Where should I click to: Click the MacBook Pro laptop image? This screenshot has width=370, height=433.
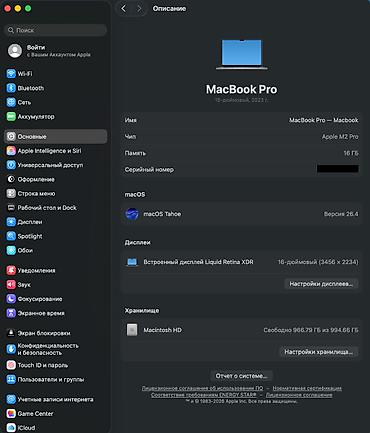tap(241, 55)
